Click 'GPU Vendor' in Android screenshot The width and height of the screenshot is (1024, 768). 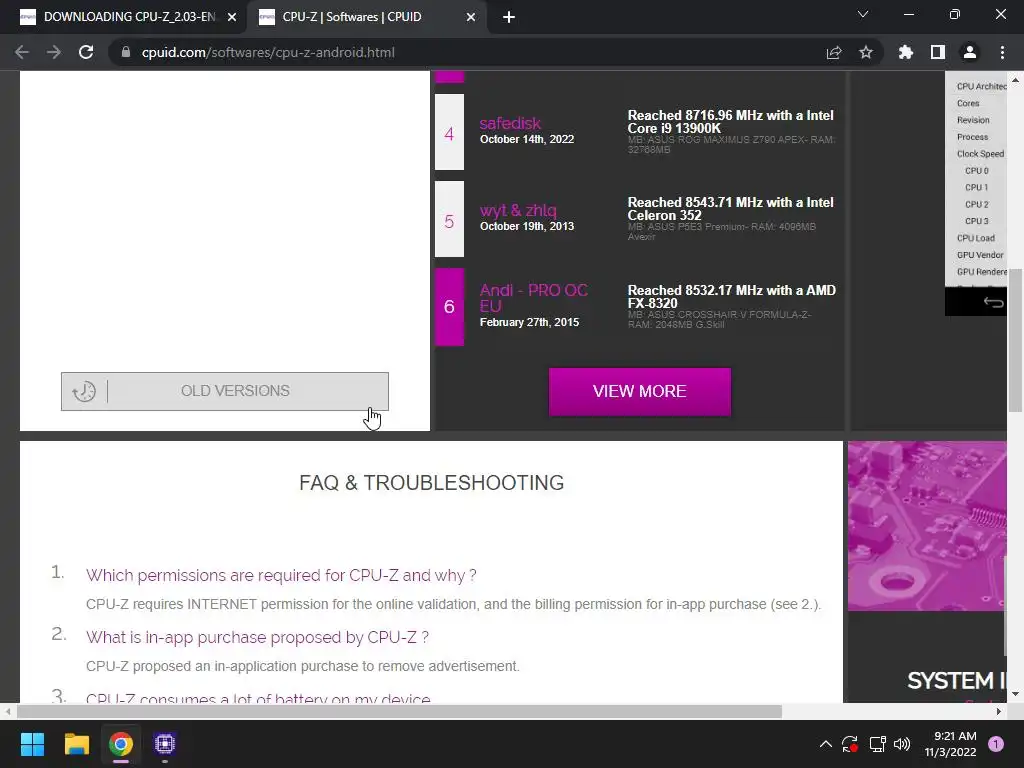[980, 255]
